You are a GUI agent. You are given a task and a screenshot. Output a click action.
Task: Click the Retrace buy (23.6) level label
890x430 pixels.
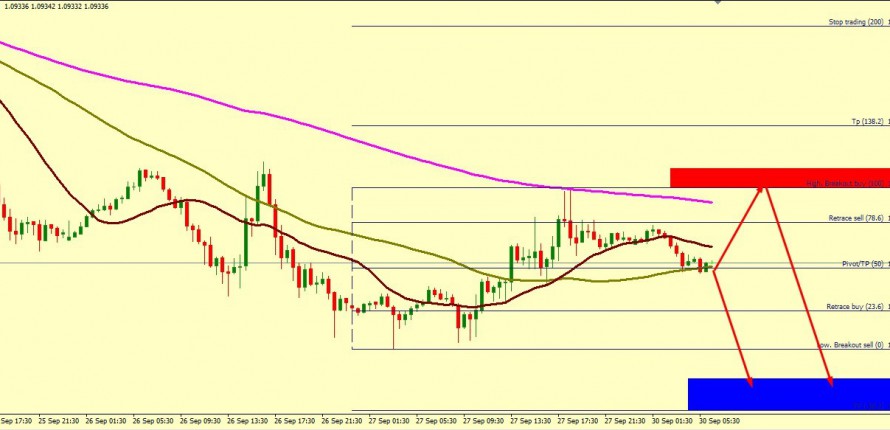pos(856,307)
